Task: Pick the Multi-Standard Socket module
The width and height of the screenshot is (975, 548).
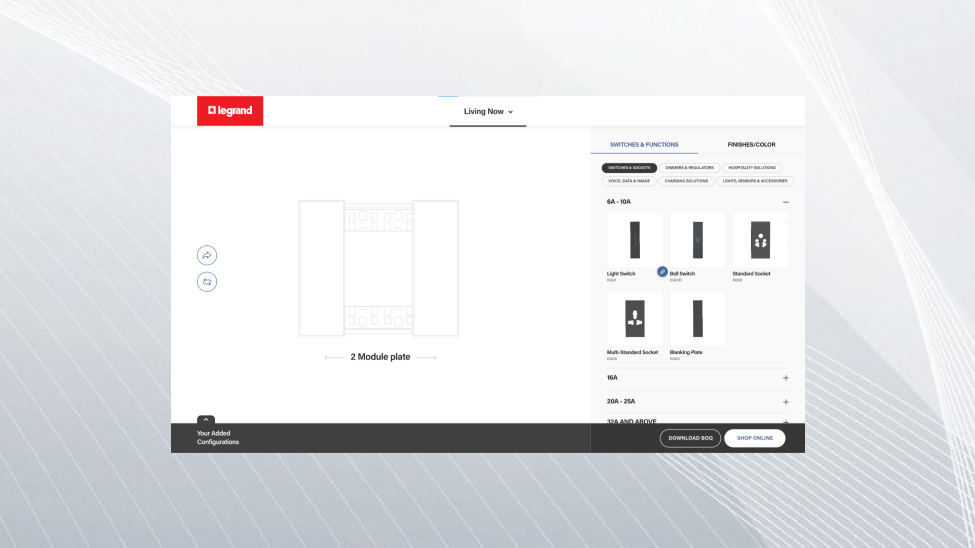Action: [634, 319]
